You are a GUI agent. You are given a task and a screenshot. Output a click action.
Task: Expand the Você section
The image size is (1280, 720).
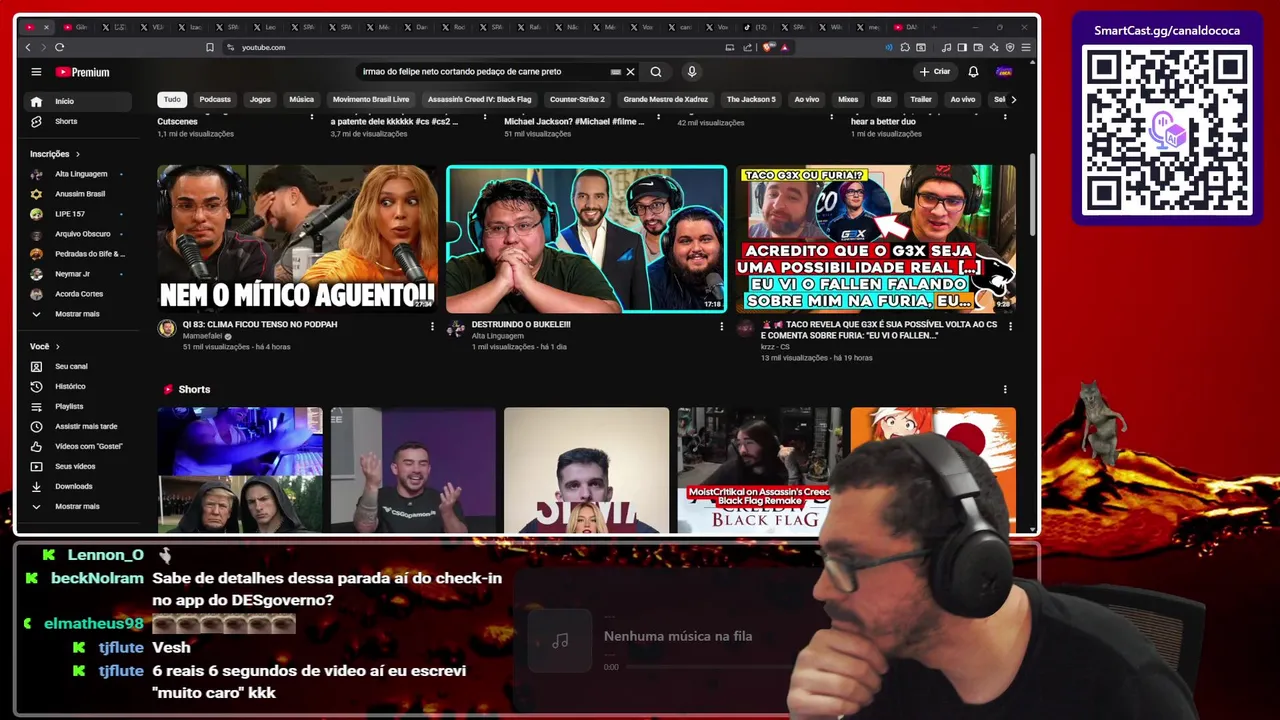[45, 346]
